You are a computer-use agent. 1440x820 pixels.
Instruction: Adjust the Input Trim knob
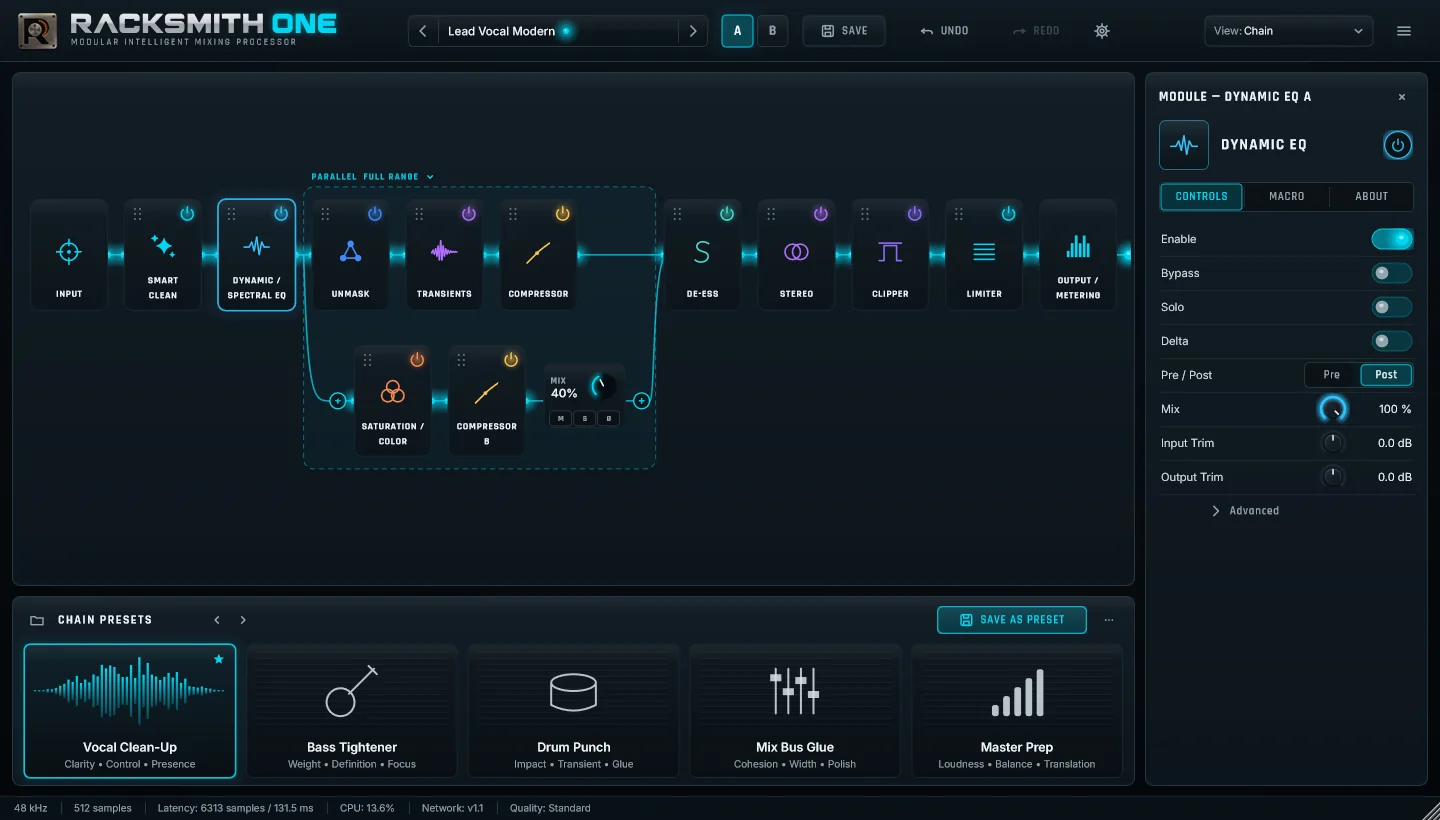1333,443
